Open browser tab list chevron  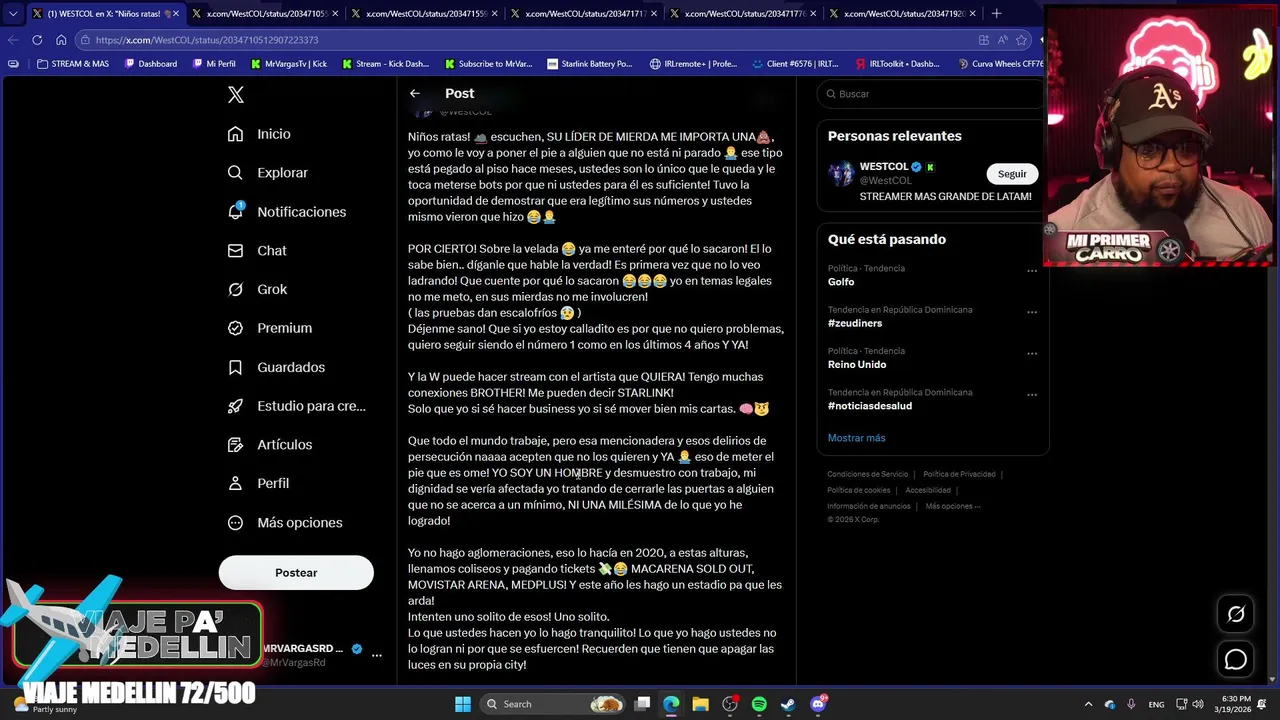click(13, 13)
